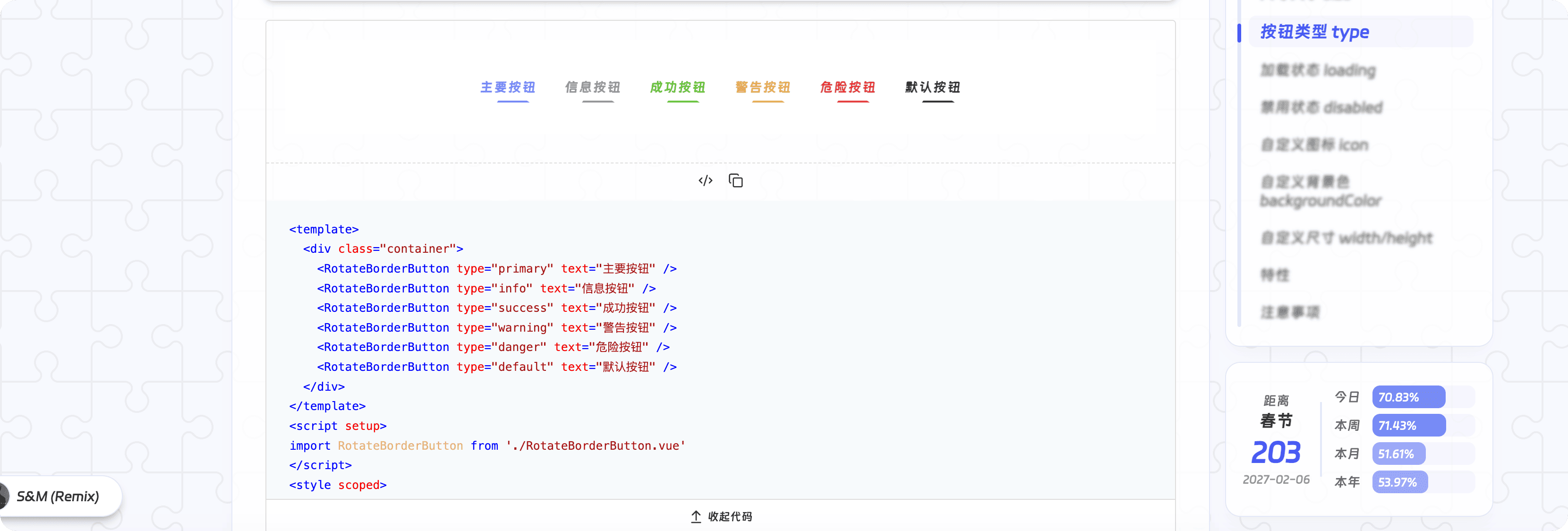This screenshot has height=531, width=1568.
Task: Click the 今日 70.83% progress bar
Action: [x=1423, y=397]
